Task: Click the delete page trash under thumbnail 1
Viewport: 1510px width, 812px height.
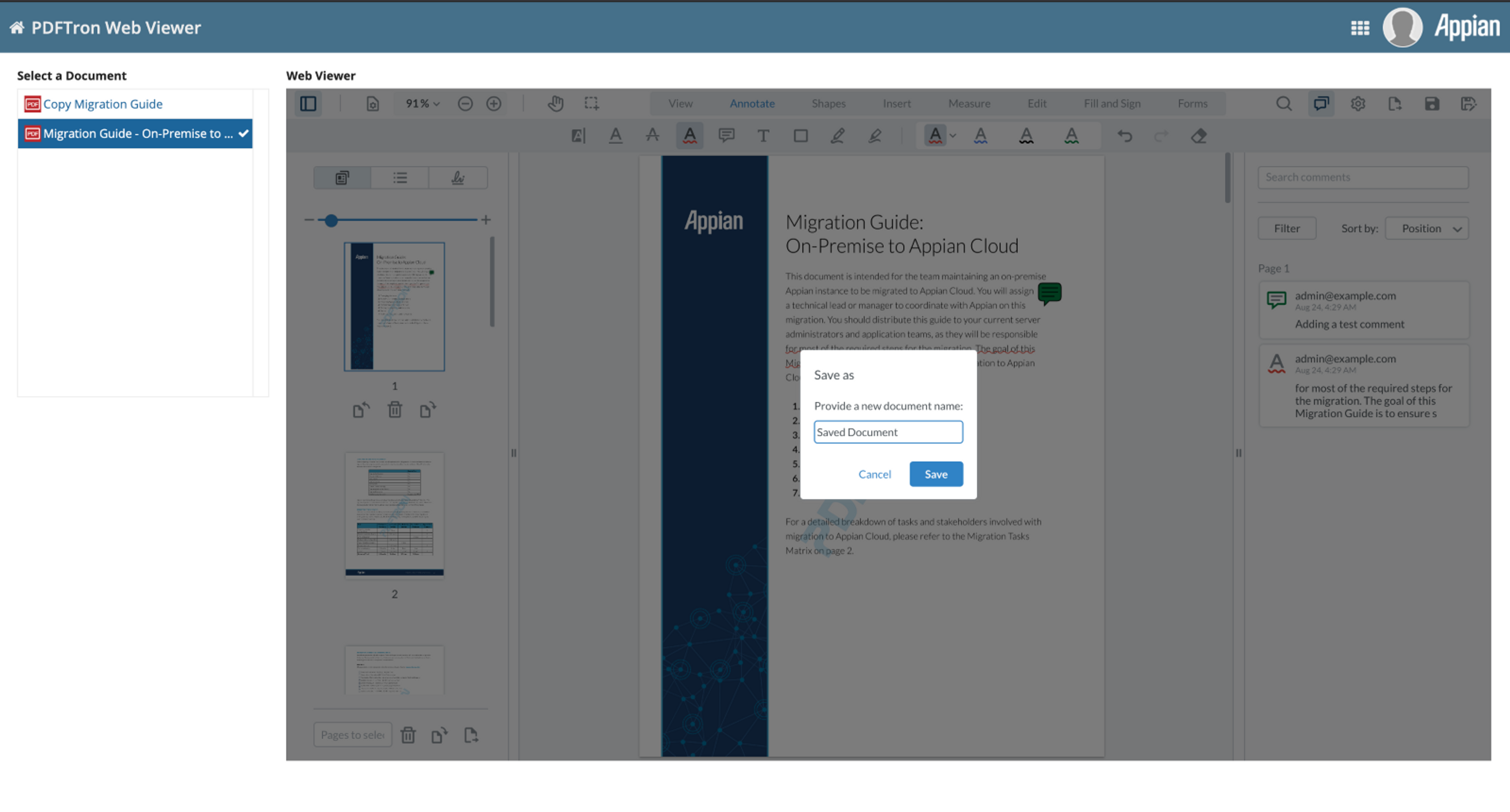Action: 394,410
